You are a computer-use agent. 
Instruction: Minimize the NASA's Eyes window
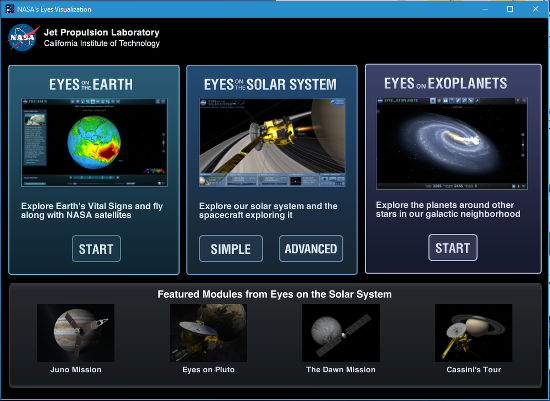point(485,9)
